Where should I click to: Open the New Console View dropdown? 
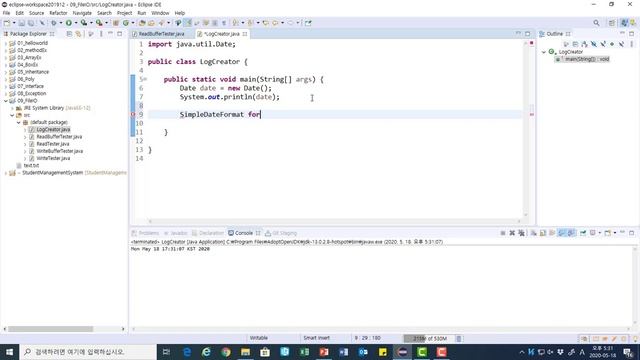[x=615, y=233]
